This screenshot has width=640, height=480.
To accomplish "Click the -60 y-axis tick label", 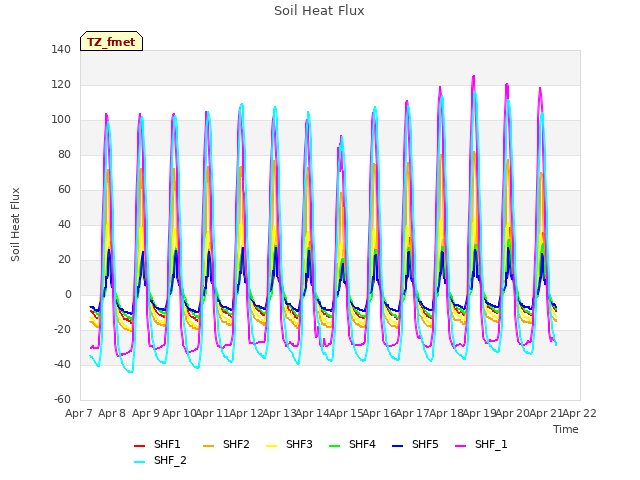I will point(62,400).
